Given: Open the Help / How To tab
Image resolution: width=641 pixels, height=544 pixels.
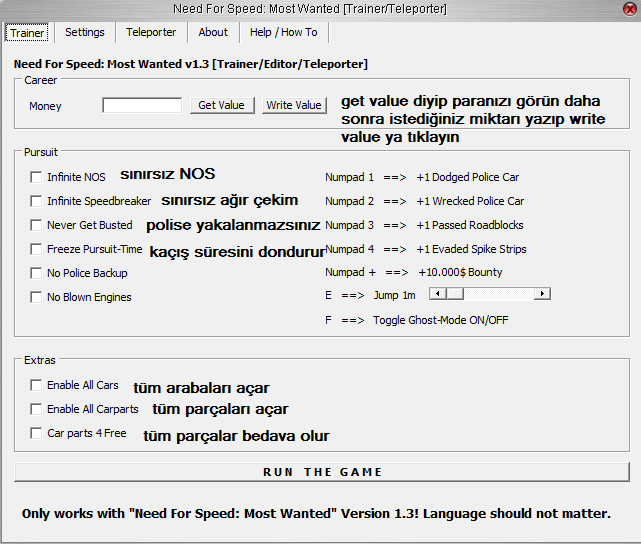Looking at the screenshot, I should [x=283, y=32].
